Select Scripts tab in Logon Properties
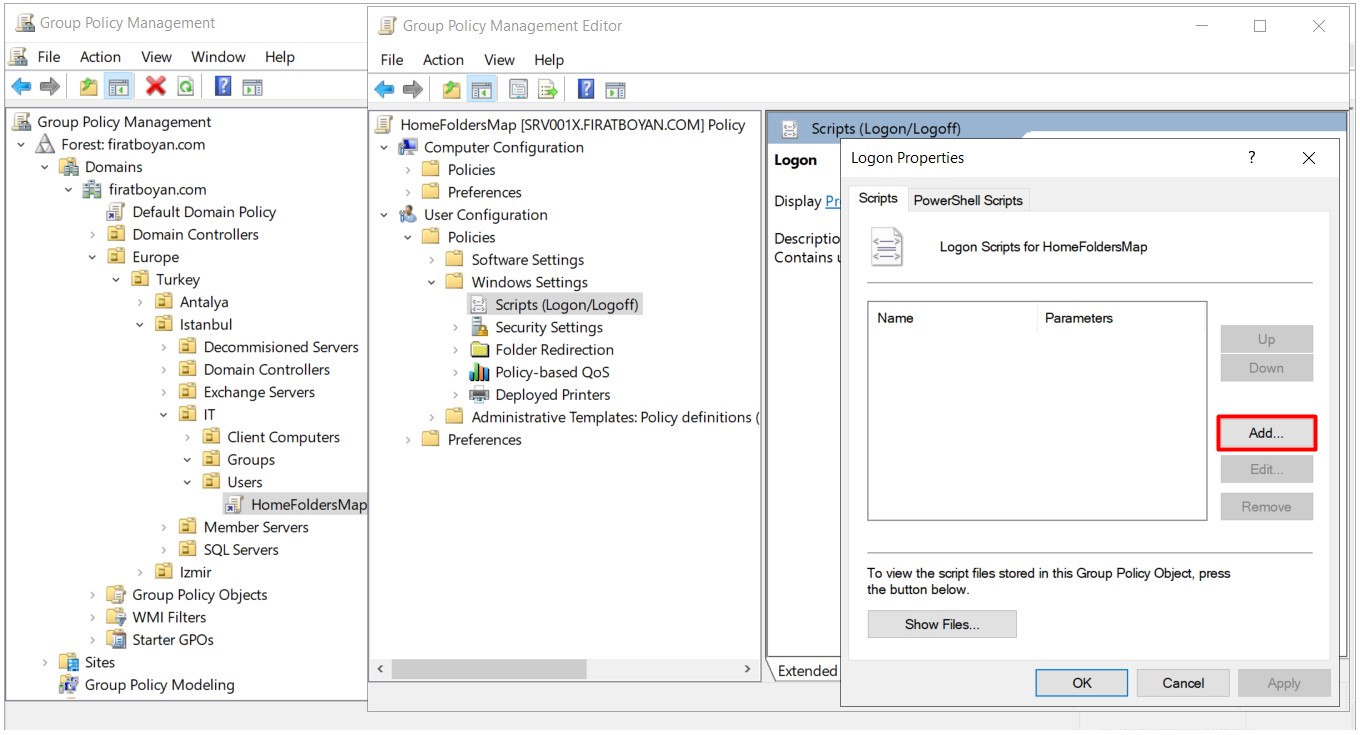This screenshot has width=1360, height=735. [878, 198]
